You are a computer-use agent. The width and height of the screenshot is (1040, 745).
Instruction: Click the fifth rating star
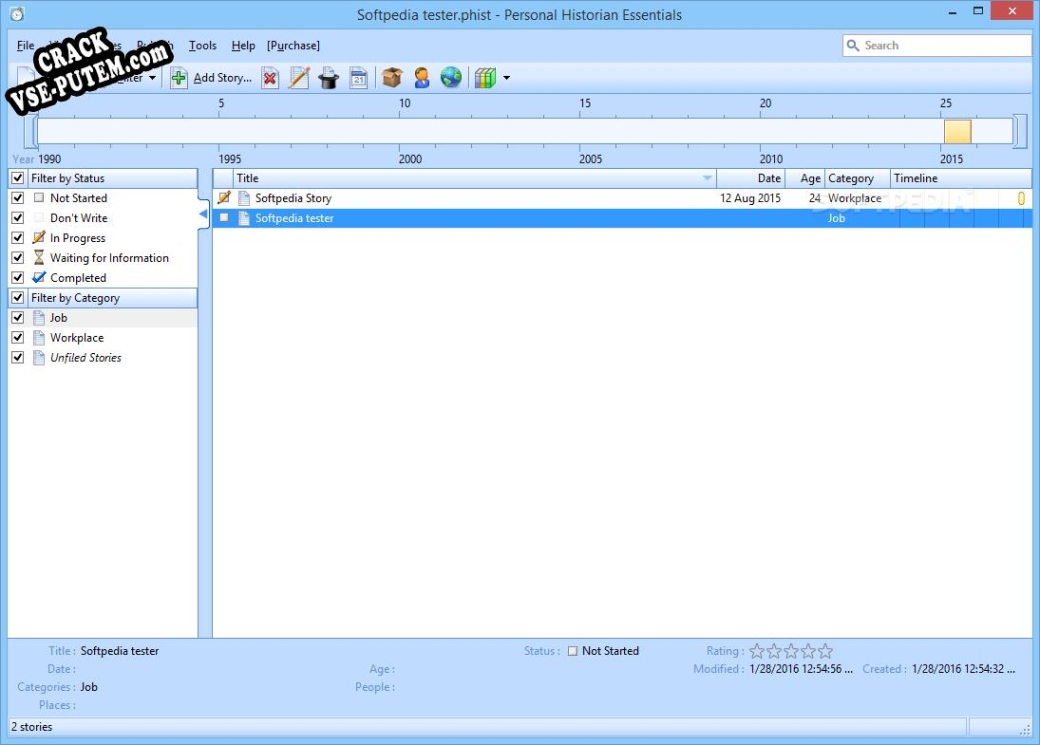pos(825,651)
